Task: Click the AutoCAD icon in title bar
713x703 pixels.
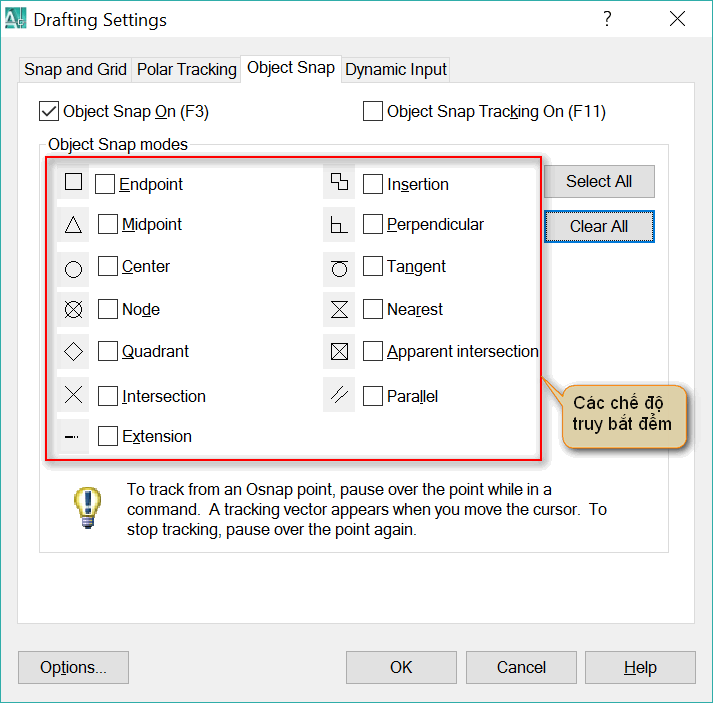Action: [x=15, y=19]
